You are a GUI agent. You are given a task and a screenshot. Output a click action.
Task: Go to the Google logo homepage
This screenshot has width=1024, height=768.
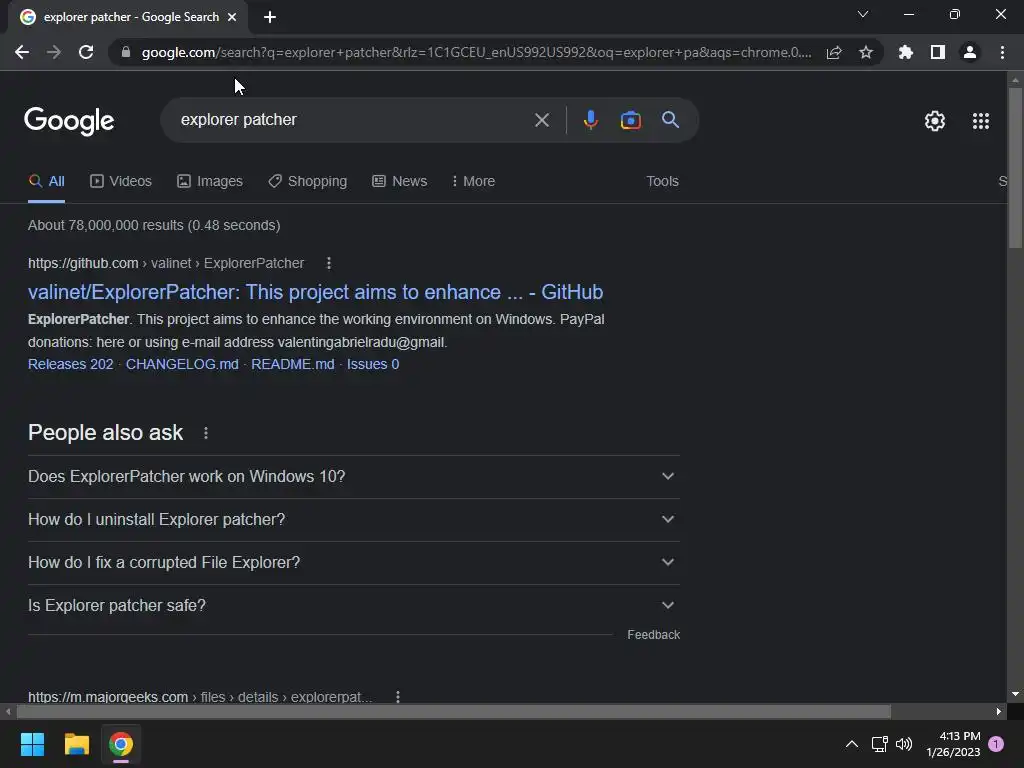(x=69, y=121)
